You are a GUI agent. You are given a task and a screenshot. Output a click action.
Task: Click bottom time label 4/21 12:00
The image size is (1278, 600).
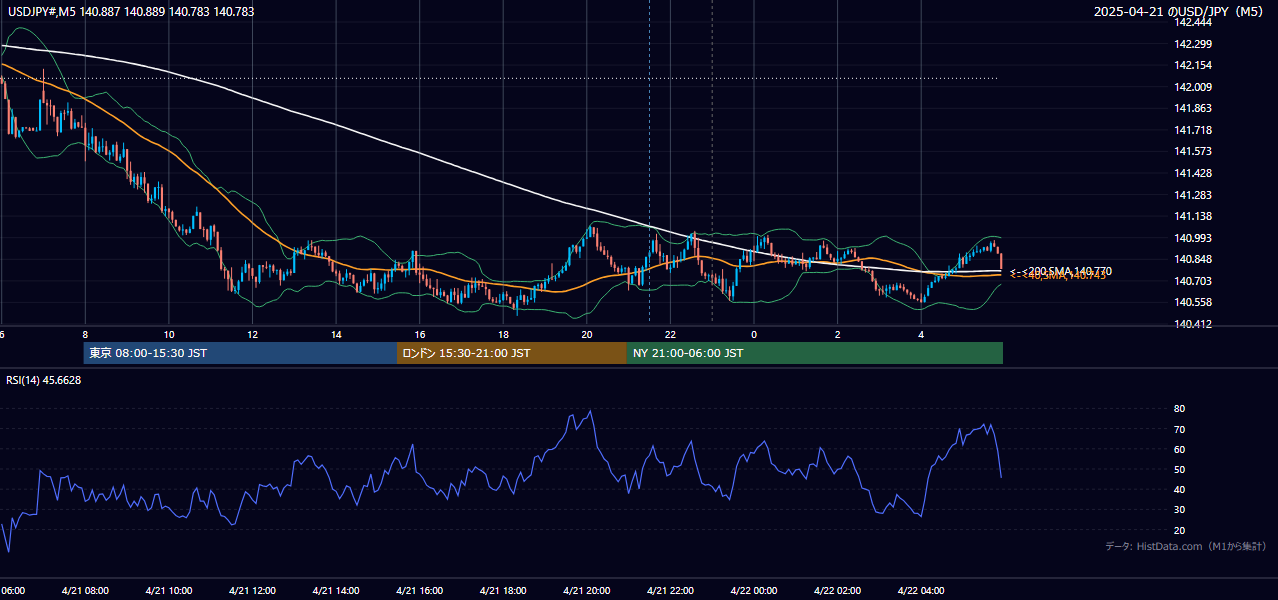(252, 590)
